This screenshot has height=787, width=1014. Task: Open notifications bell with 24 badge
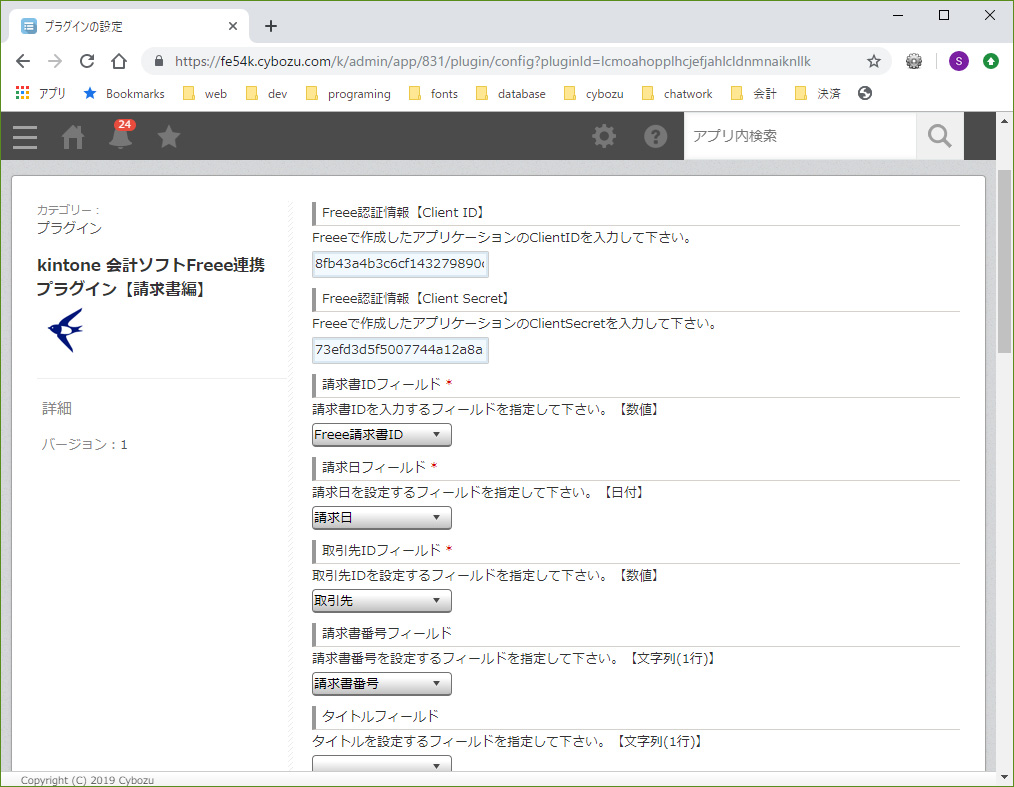click(121, 135)
